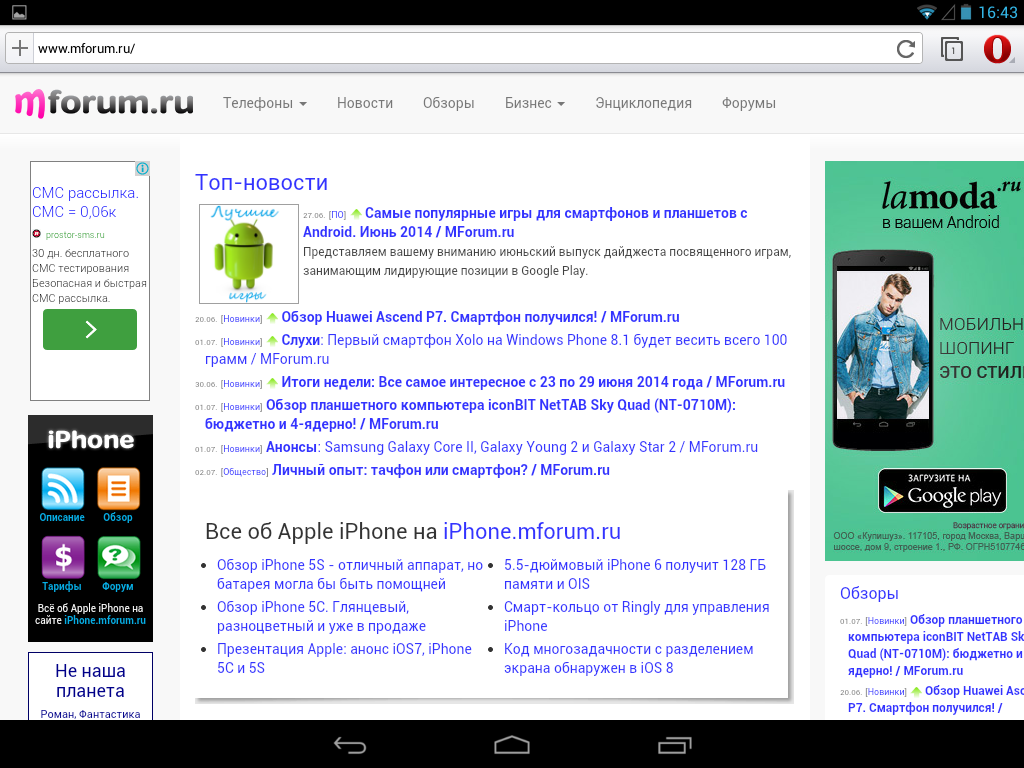Viewport: 1024px width, 768px height.
Task: Open the Обзоры menu item
Action: pyautogui.click(x=448, y=103)
